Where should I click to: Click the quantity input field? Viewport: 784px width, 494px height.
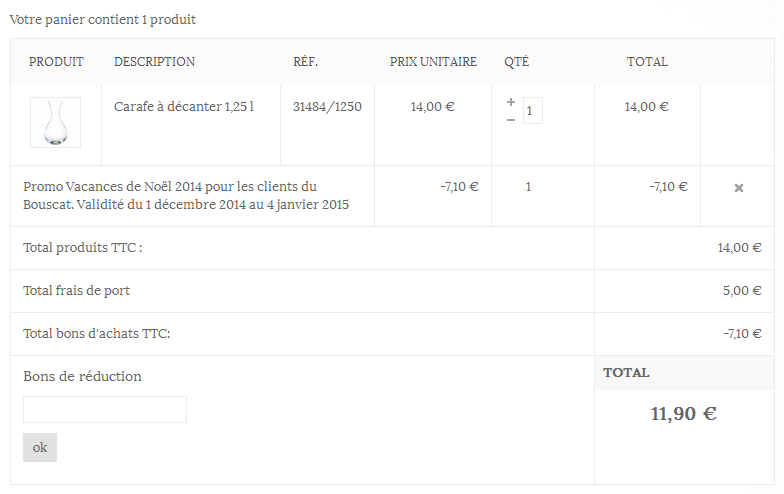point(532,110)
